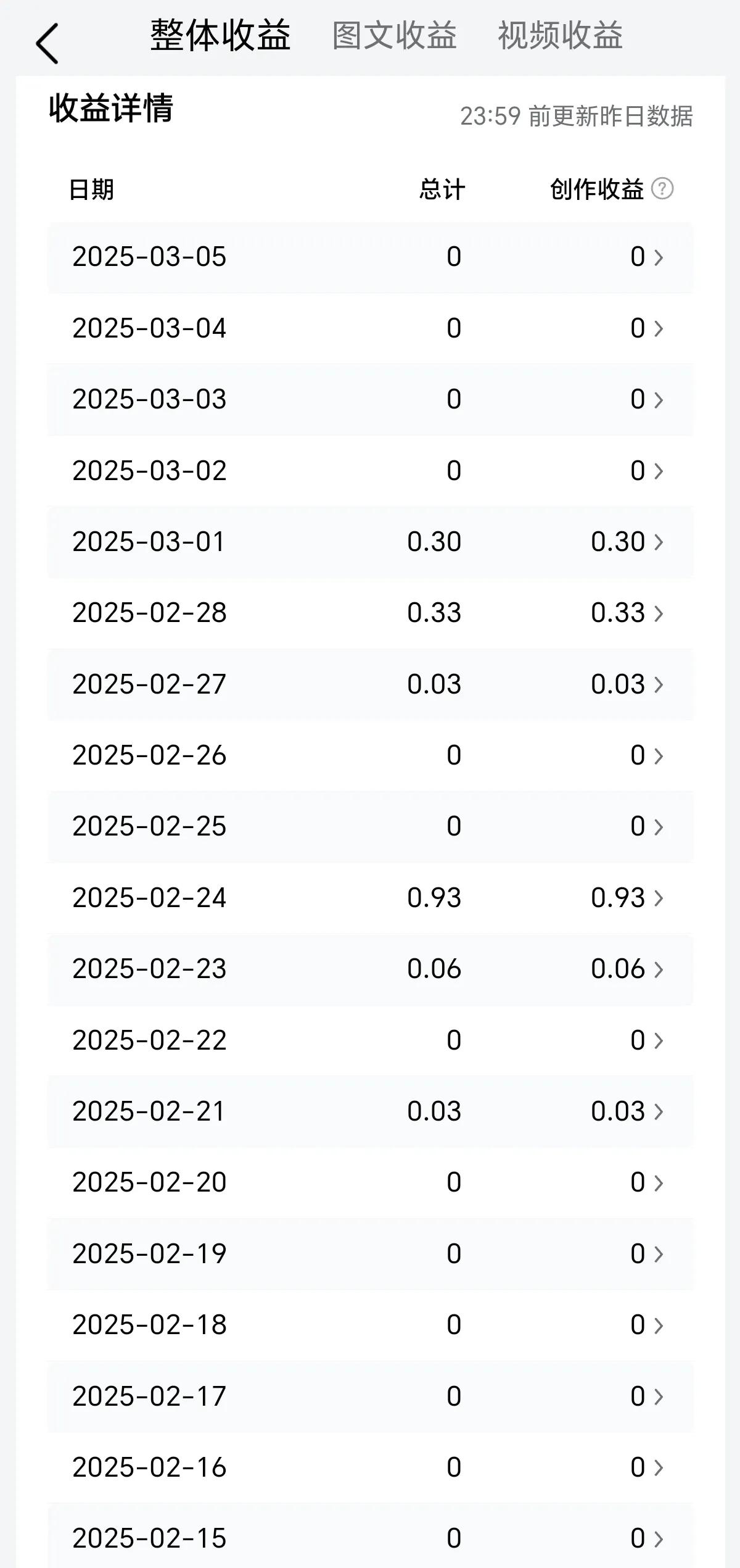Click the 0.33 创作收益 value
The width and height of the screenshot is (740, 1568).
[618, 613]
